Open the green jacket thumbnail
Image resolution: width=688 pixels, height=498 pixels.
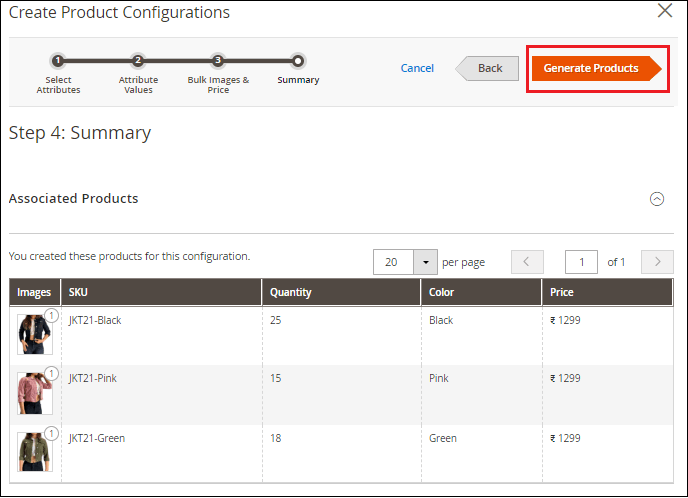[35, 452]
